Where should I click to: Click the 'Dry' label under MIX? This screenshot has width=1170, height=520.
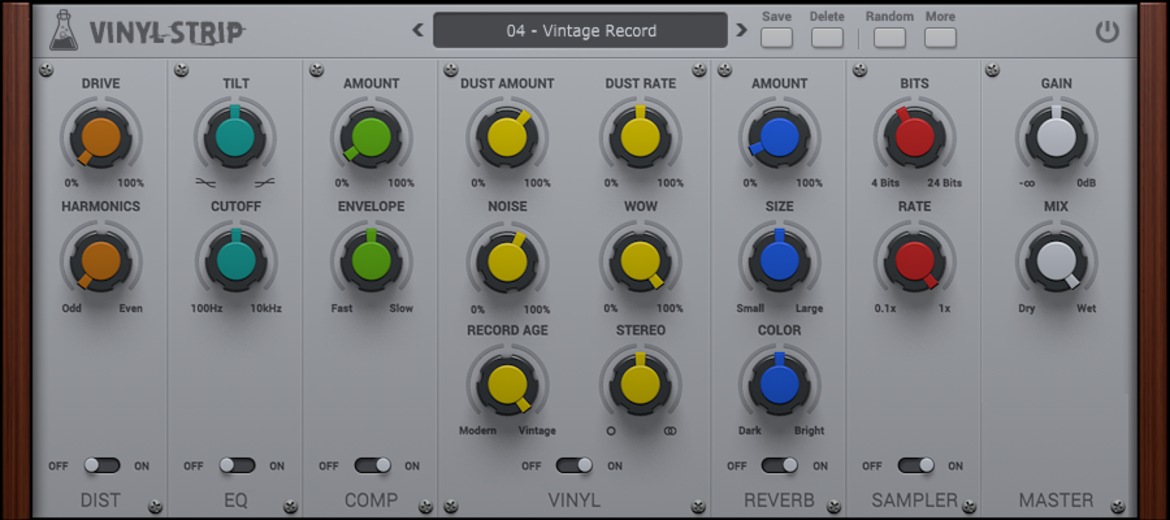point(1027,308)
